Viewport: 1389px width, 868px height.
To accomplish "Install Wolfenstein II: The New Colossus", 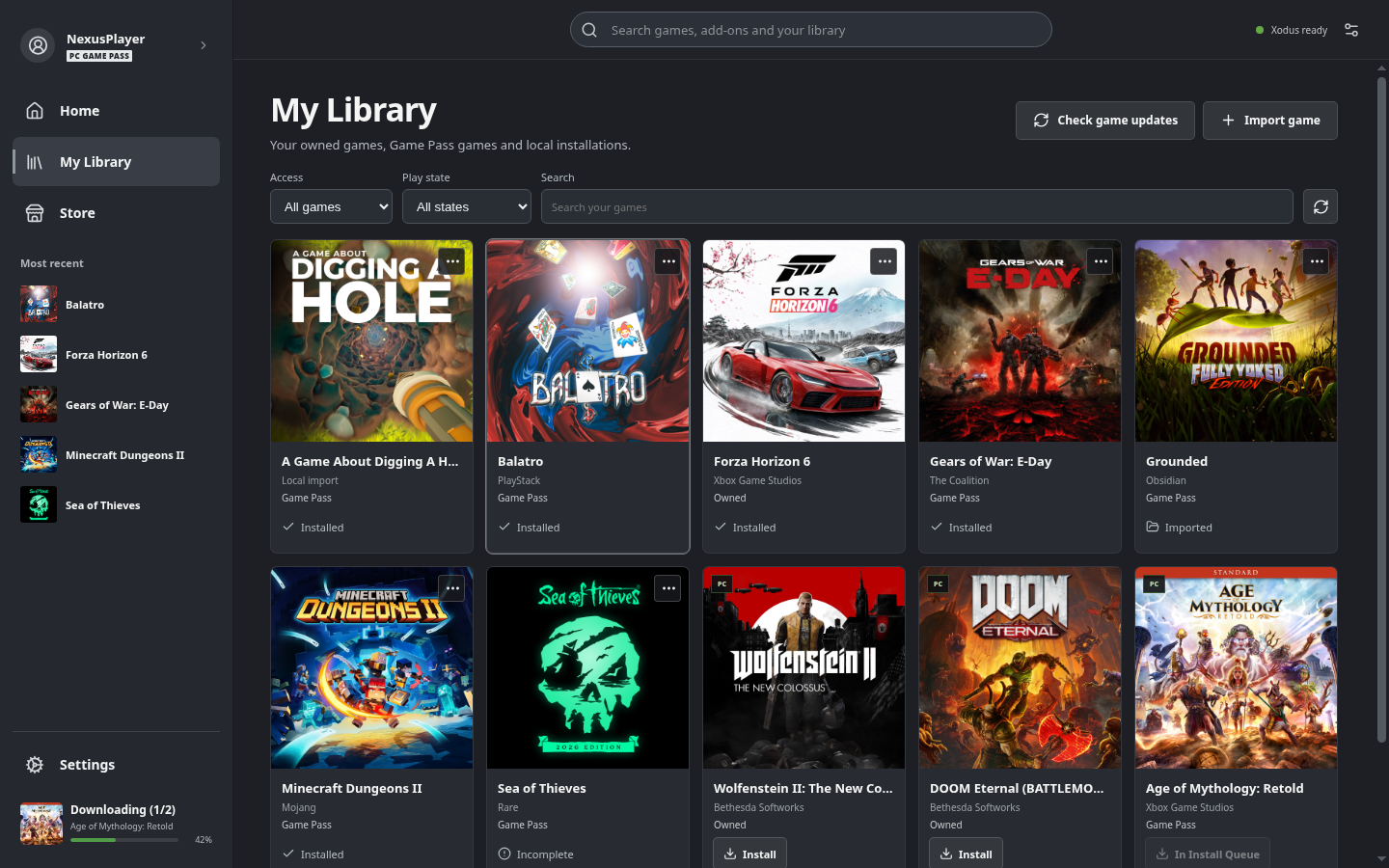I will click(x=750, y=854).
